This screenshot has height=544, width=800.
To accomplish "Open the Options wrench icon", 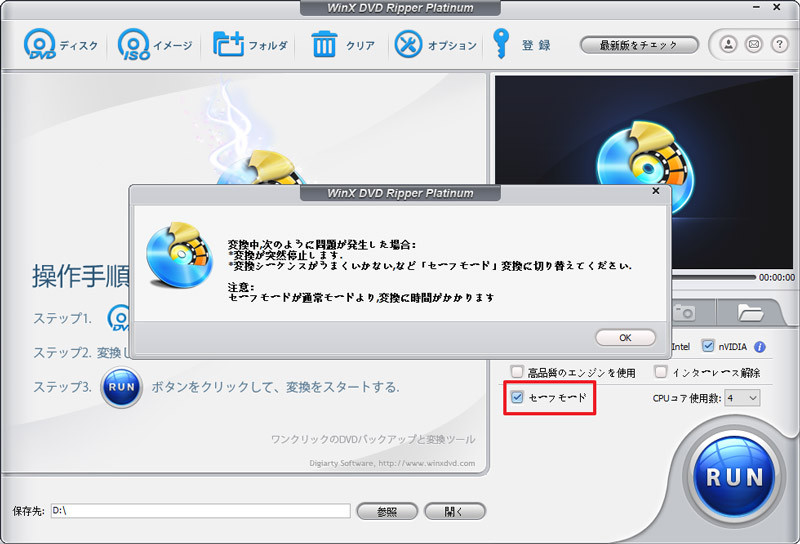I will click(436, 45).
